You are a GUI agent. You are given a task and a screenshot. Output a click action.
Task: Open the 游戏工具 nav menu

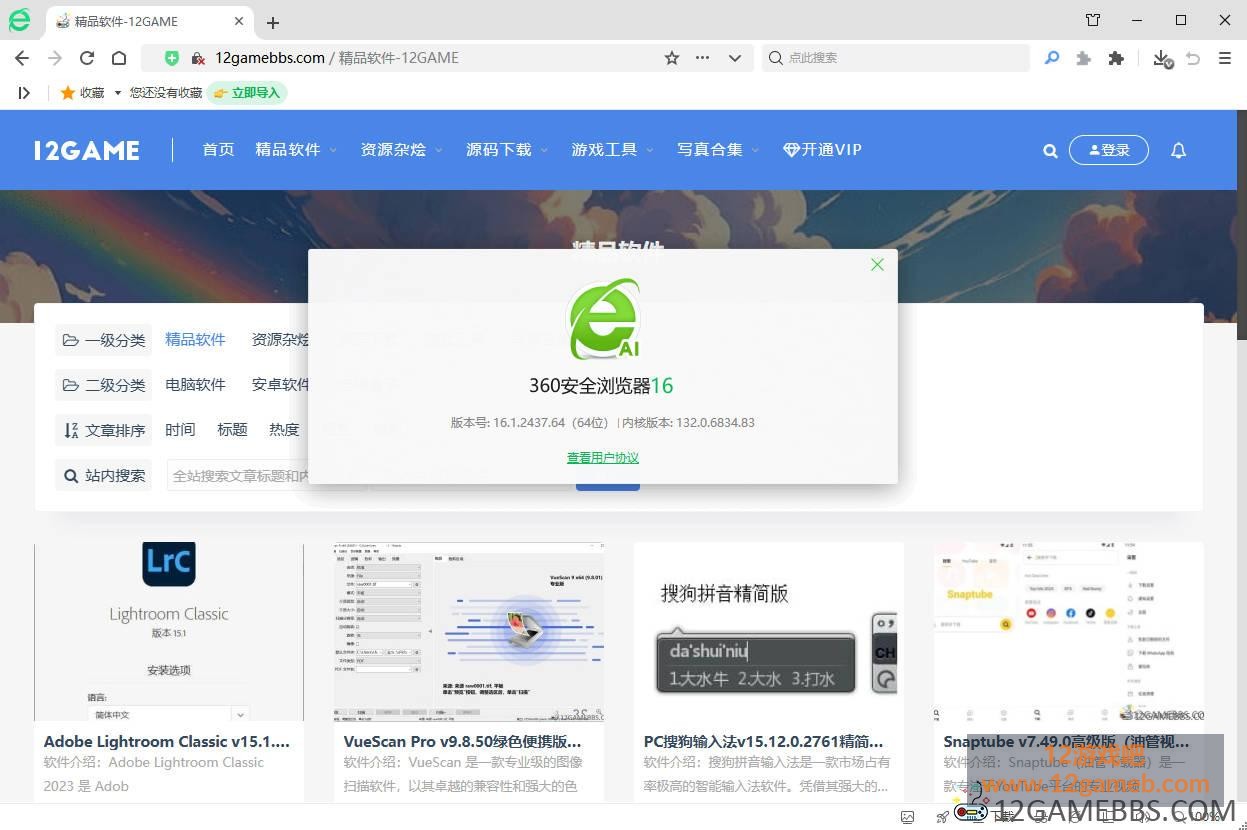pos(613,150)
